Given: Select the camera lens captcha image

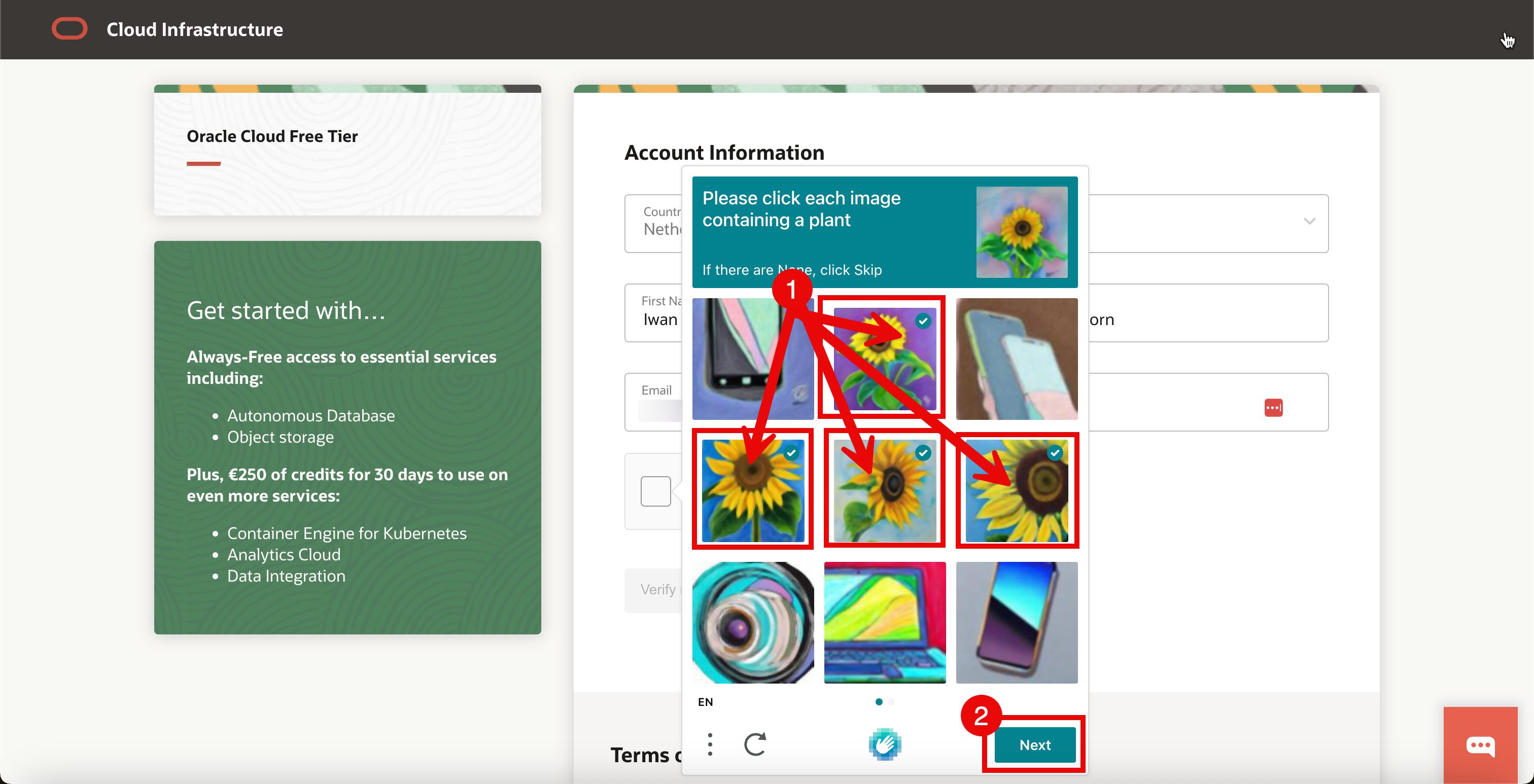Looking at the screenshot, I should [x=753, y=623].
